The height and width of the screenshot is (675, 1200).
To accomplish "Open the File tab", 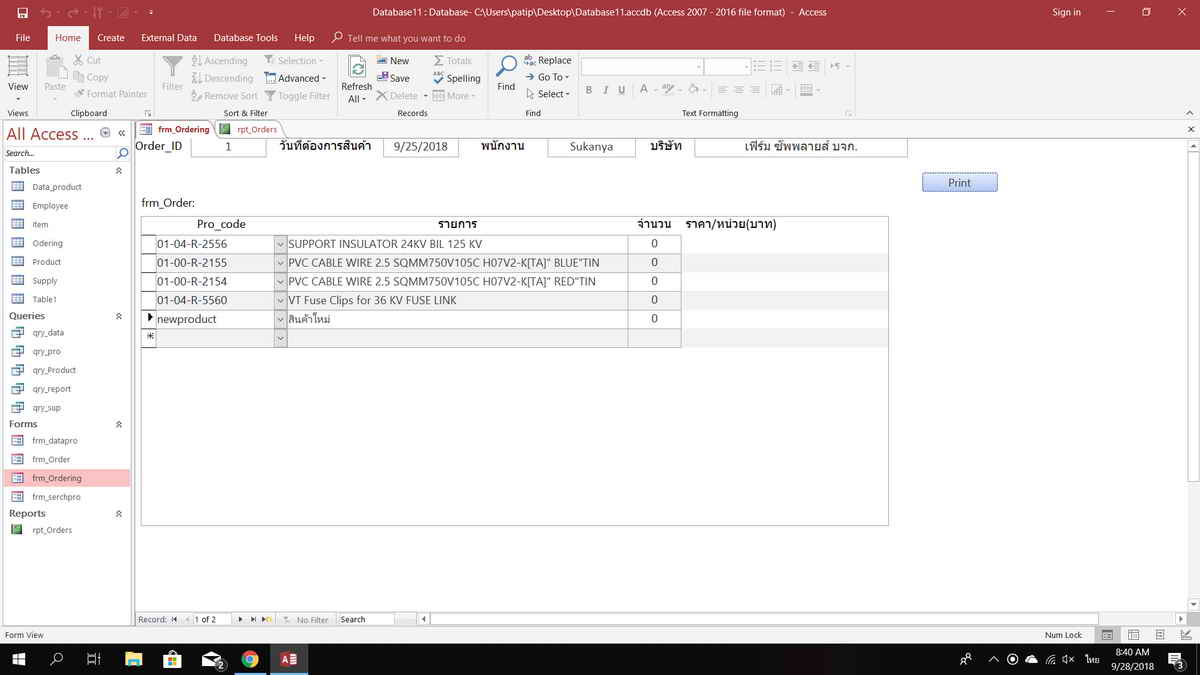I will click(x=23, y=38).
